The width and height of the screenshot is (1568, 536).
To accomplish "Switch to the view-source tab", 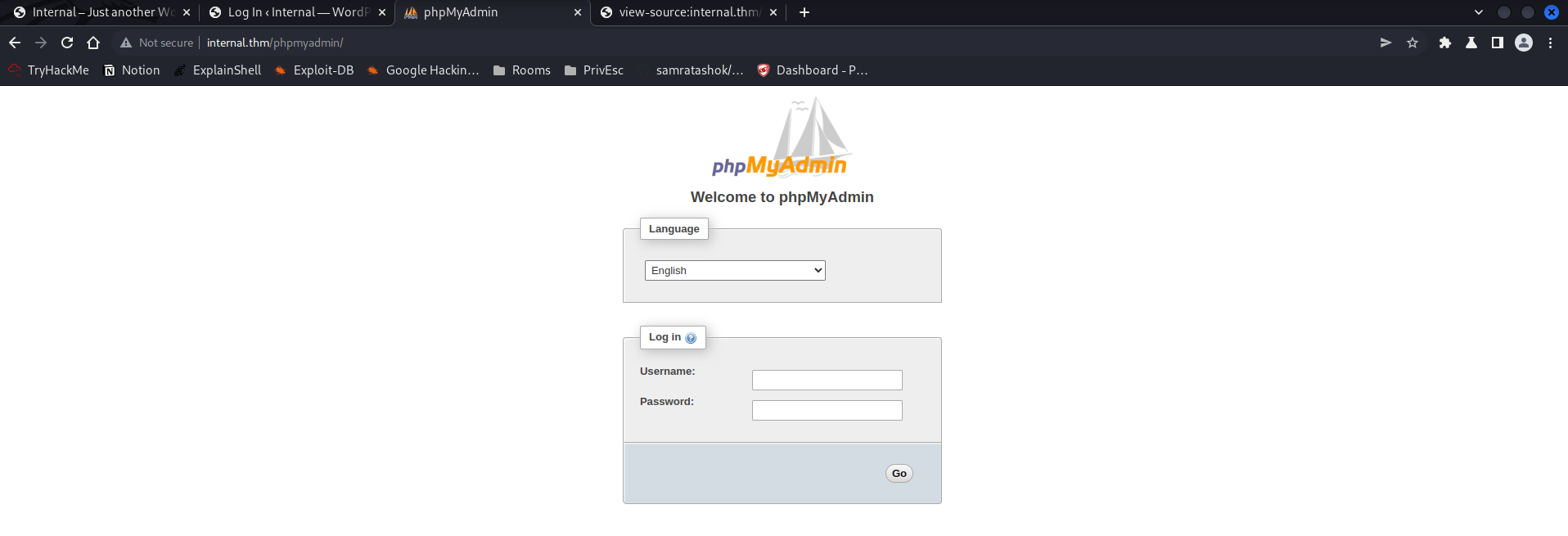I will pyautogui.click(x=686, y=12).
